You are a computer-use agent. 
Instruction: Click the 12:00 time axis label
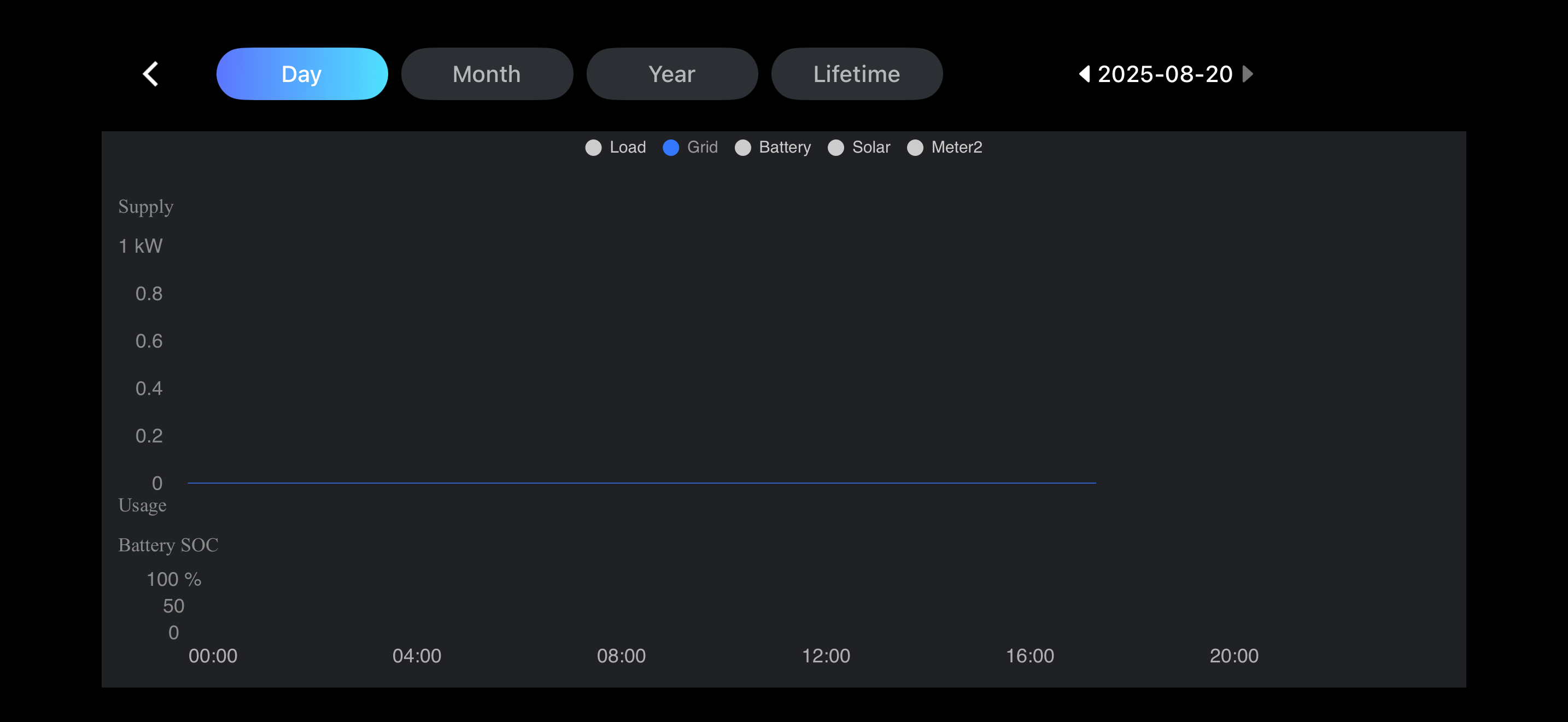826,656
